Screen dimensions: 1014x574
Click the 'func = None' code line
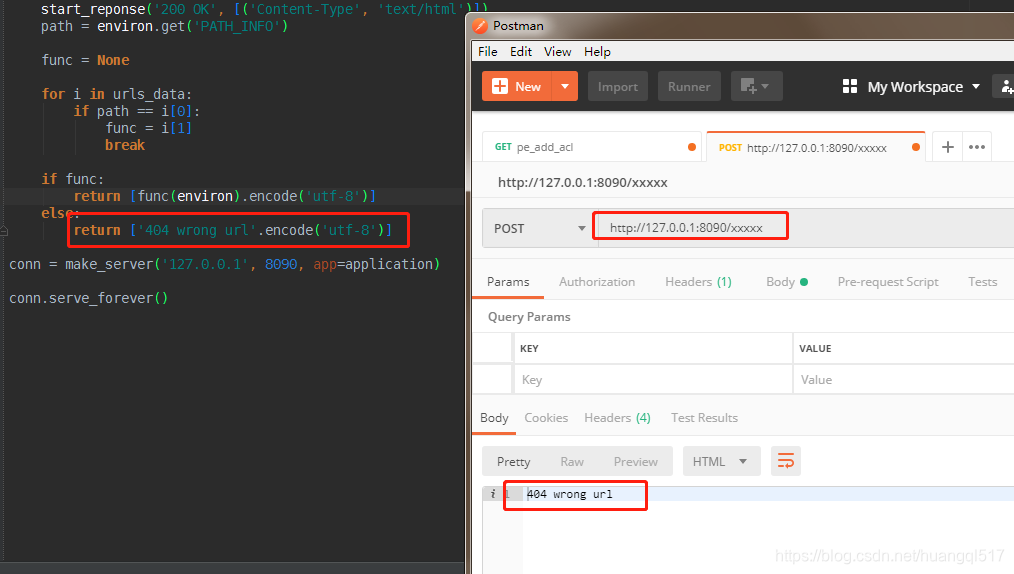[x=85, y=60]
